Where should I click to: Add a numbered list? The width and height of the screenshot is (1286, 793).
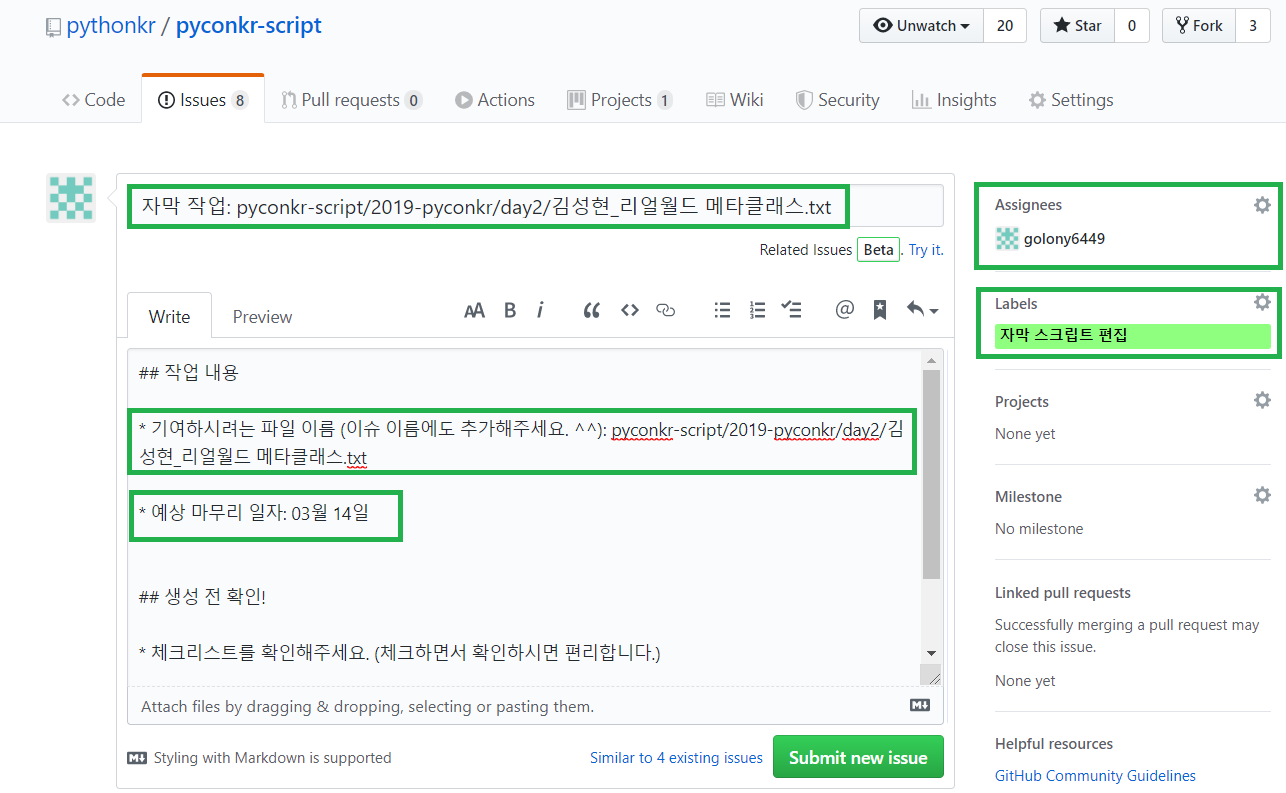coord(757,310)
